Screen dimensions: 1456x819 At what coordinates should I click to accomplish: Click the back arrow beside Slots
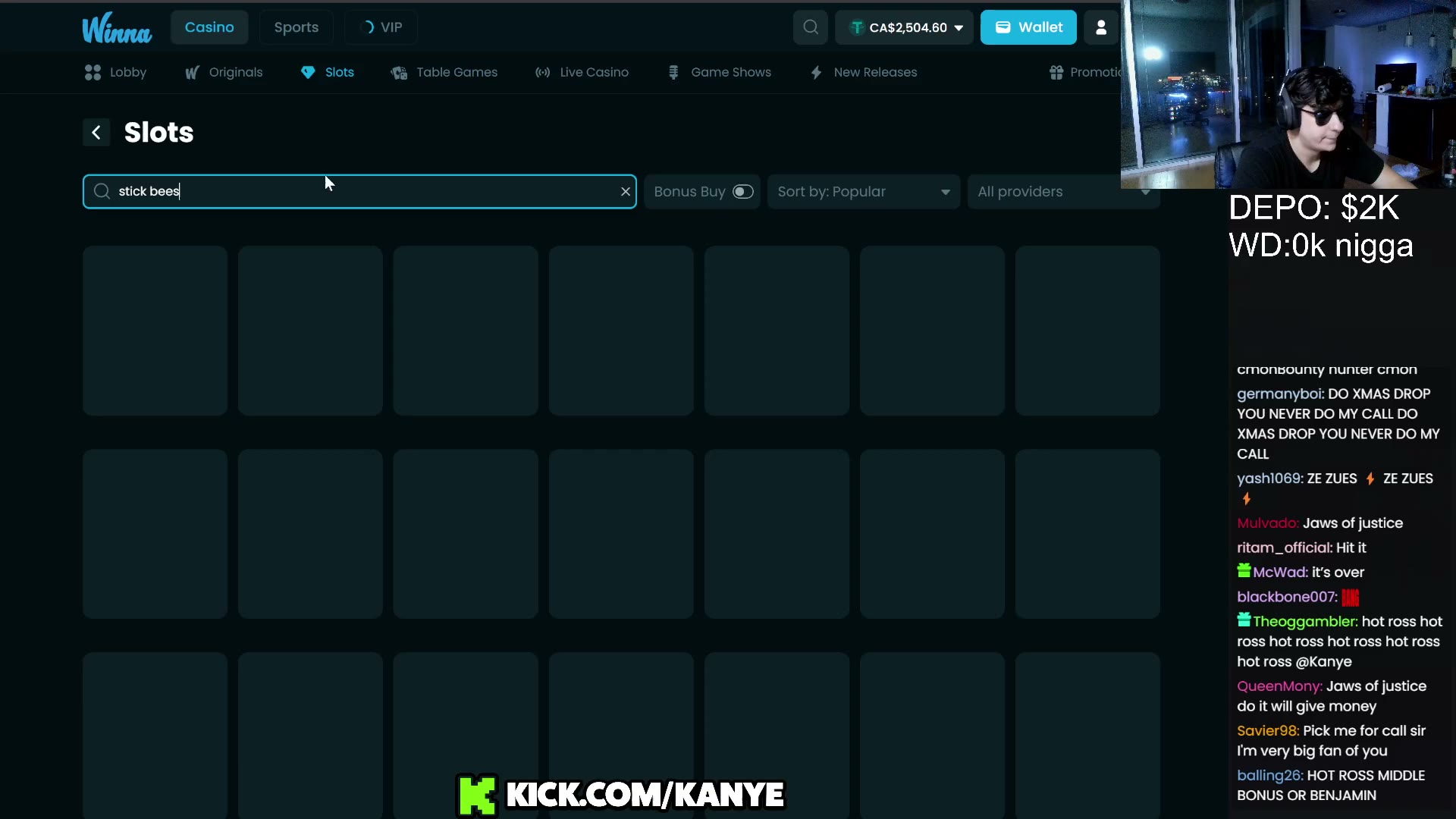tap(96, 133)
